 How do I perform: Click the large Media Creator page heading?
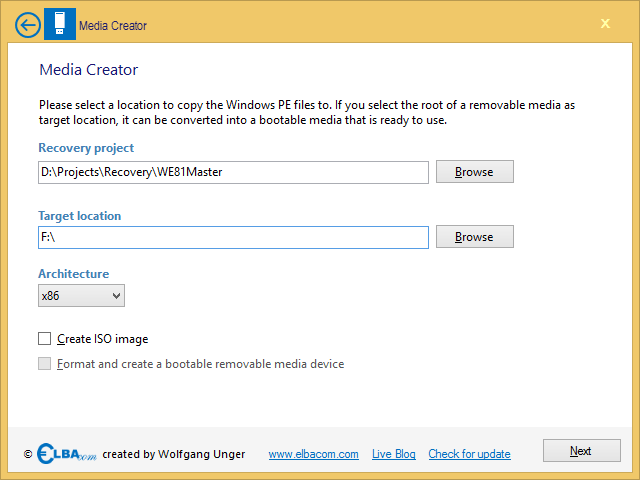coord(89,70)
